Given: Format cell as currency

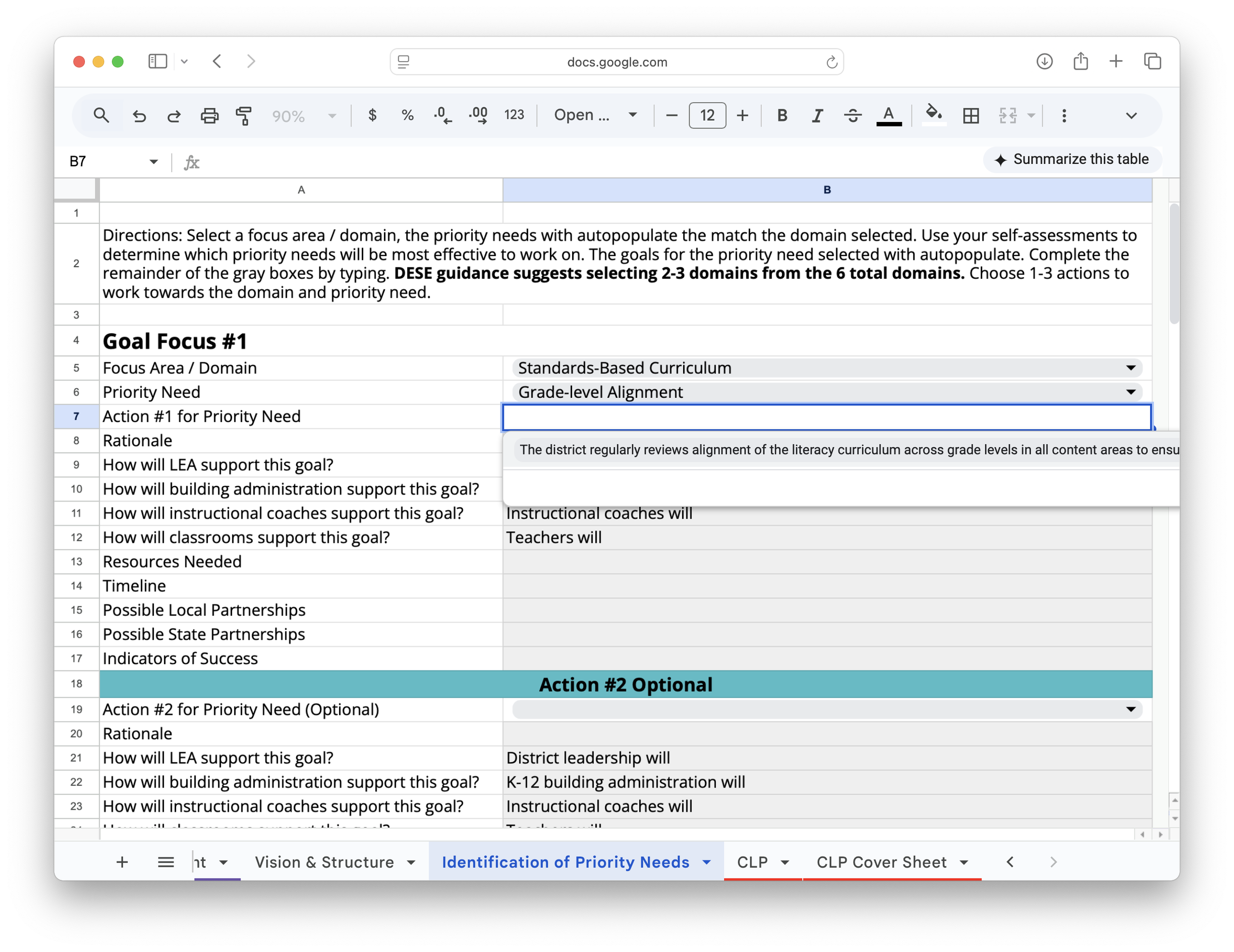Looking at the screenshot, I should 372,116.
